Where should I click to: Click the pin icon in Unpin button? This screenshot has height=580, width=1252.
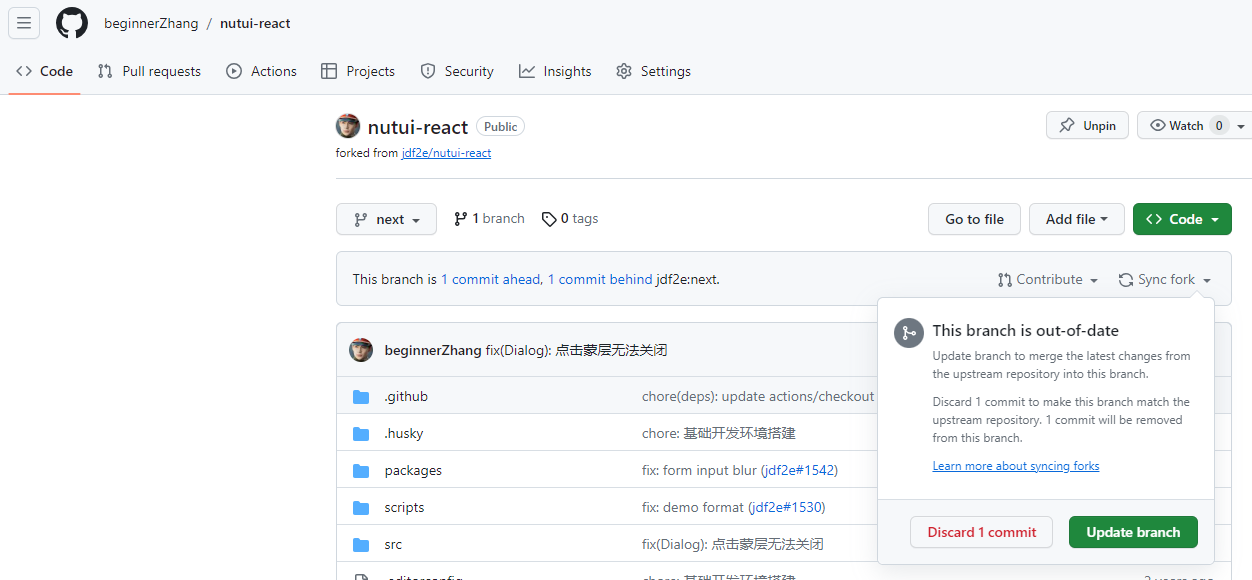coord(1067,126)
